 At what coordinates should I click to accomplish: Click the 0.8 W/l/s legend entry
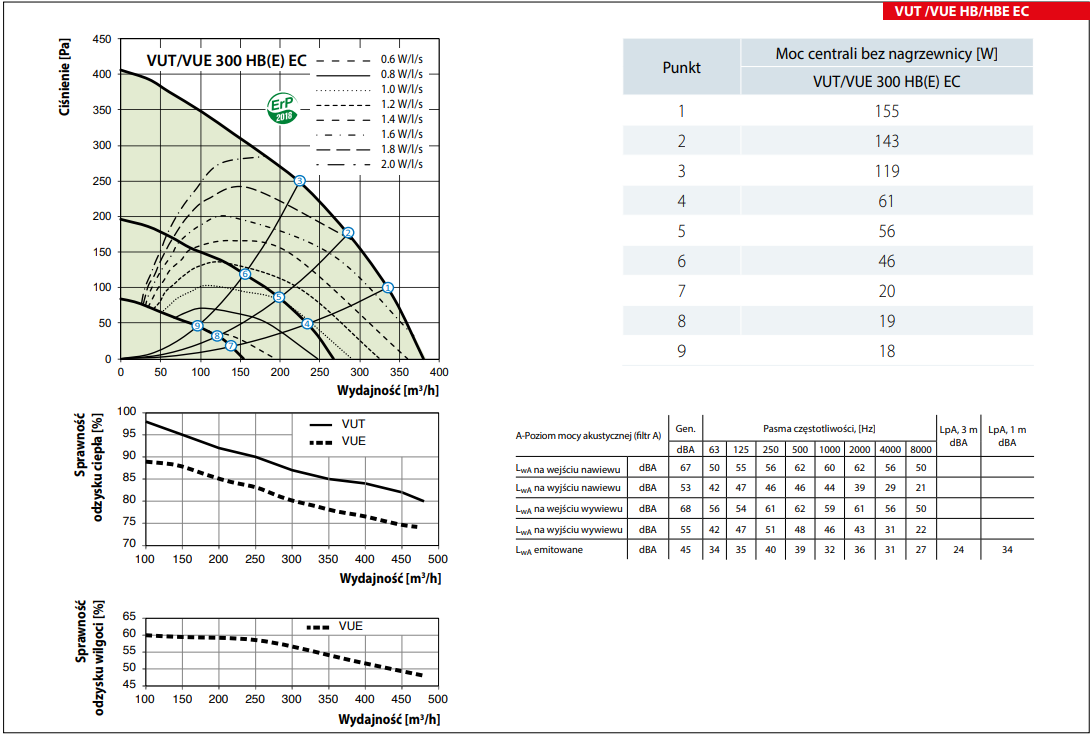coord(369,74)
